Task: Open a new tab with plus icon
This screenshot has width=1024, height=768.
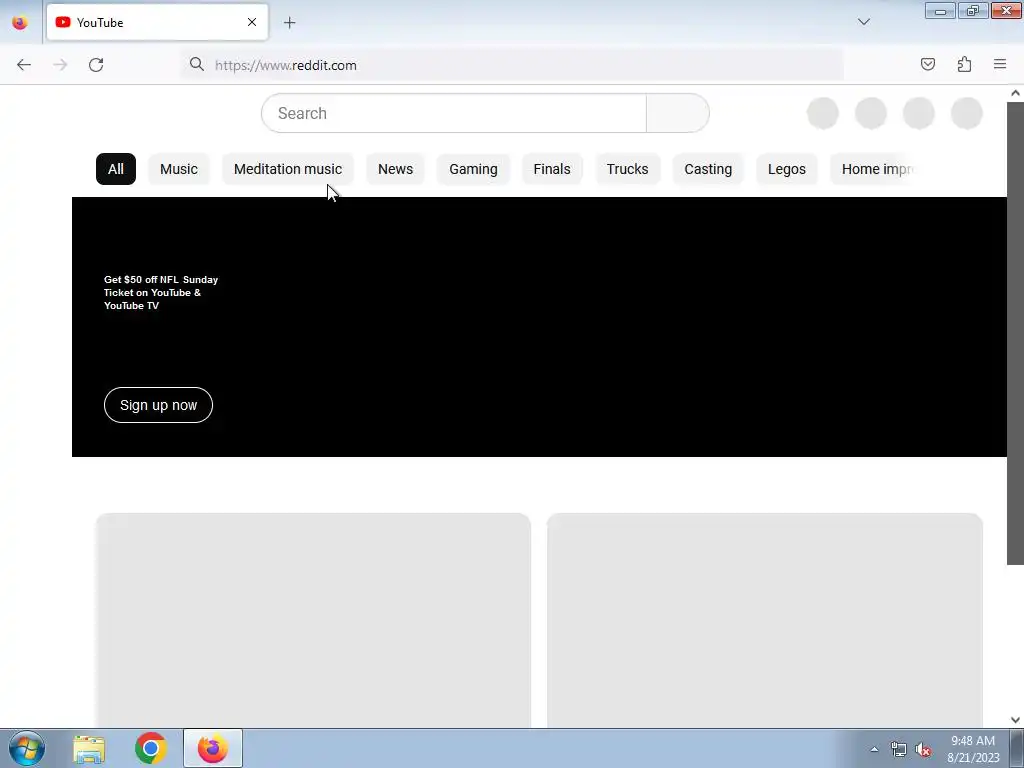Action: pos(289,23)
